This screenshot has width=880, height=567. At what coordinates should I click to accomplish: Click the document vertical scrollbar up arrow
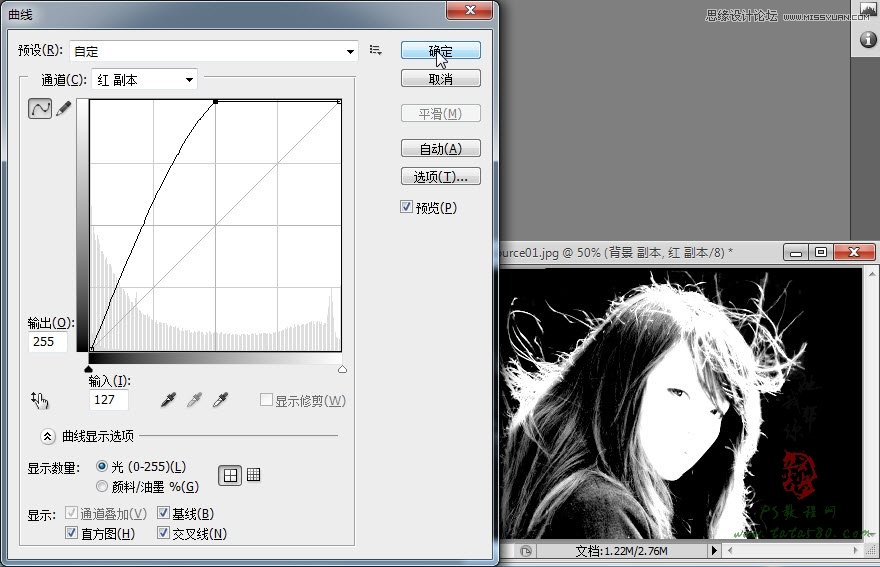tap(870, 274)
